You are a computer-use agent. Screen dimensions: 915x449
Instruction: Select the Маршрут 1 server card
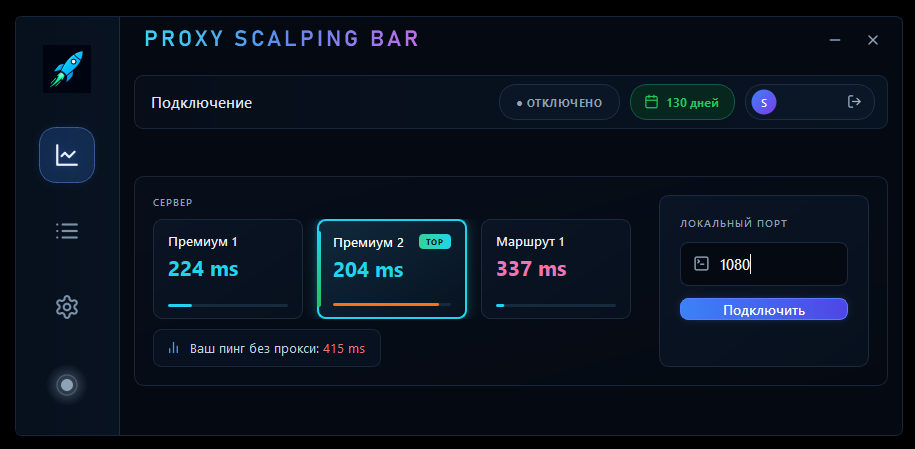coord(556,269)
